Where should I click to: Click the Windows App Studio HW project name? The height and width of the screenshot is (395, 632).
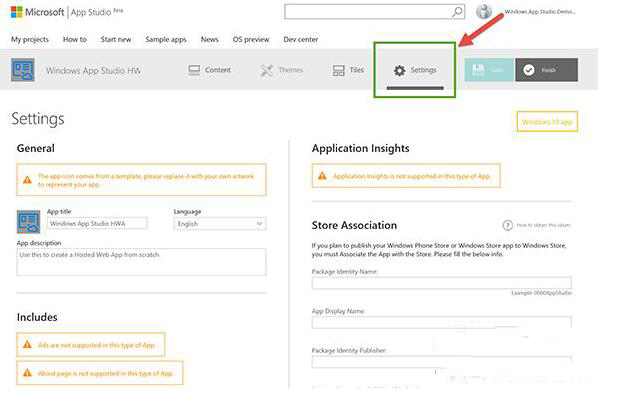pos(93,71)
